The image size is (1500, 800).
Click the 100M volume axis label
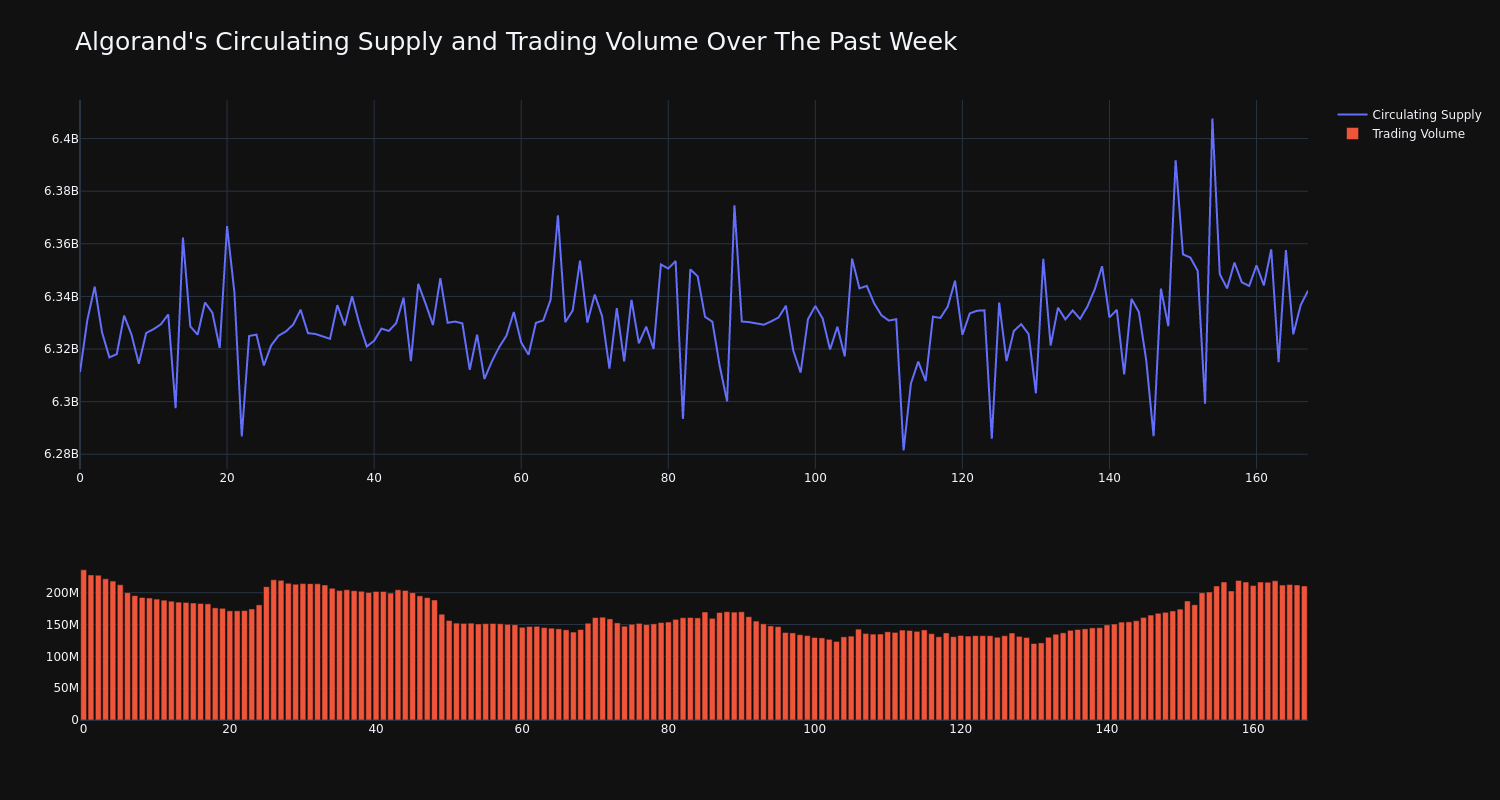(62, 657)
